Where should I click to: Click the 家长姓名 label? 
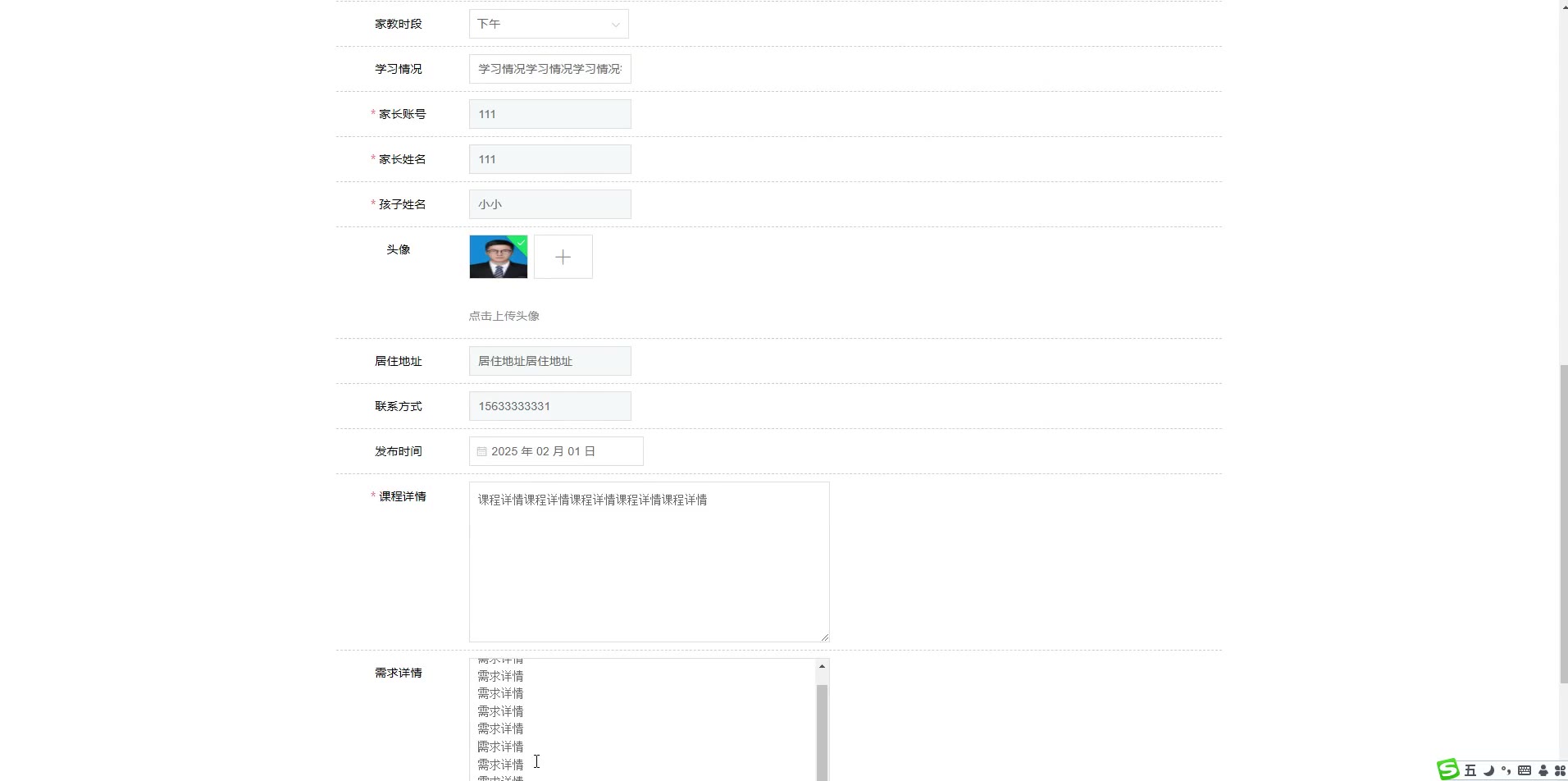pyautogui.click(x=403, y=159)
